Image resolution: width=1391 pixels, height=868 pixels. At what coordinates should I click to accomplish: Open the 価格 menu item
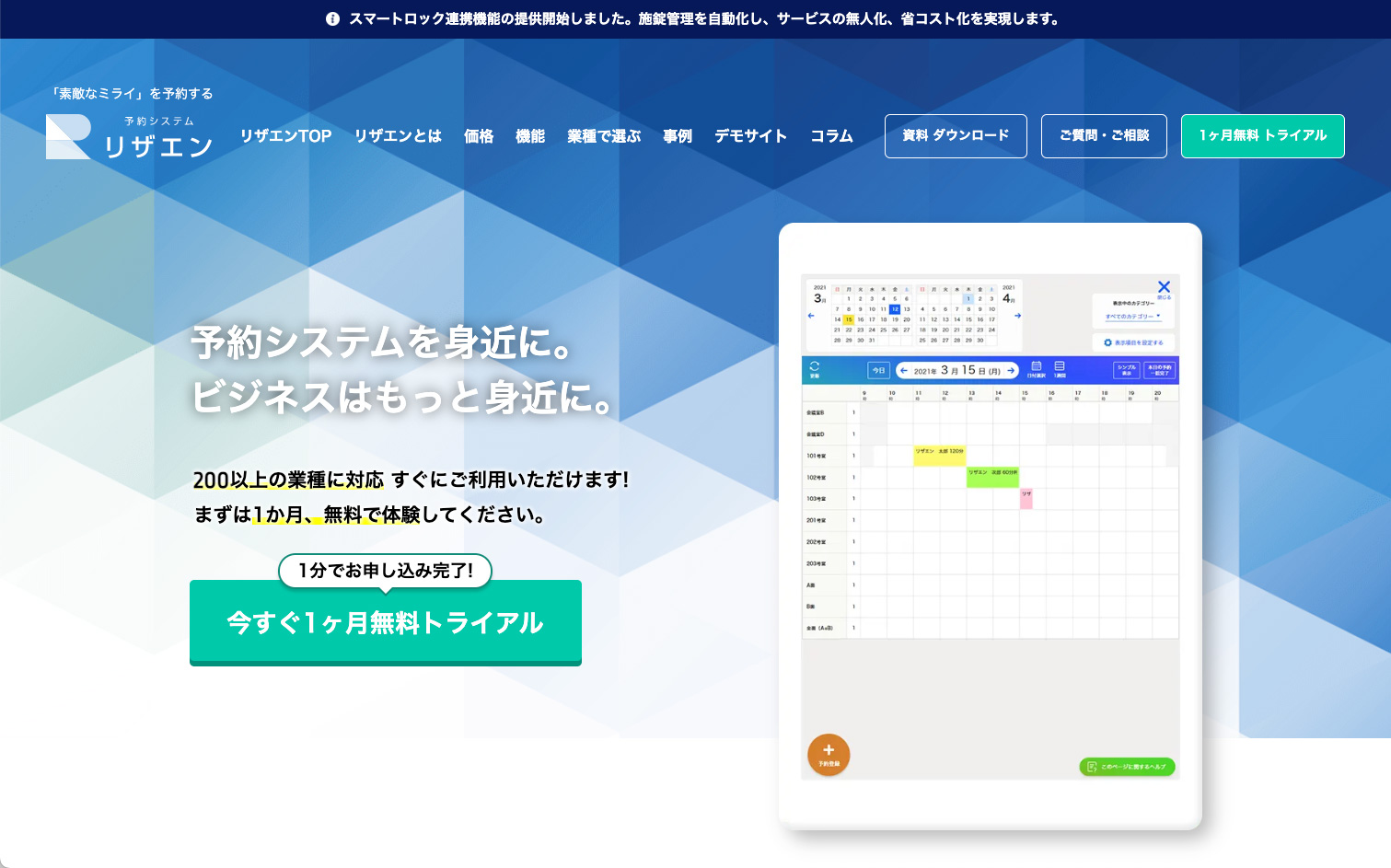coord(479,136)
